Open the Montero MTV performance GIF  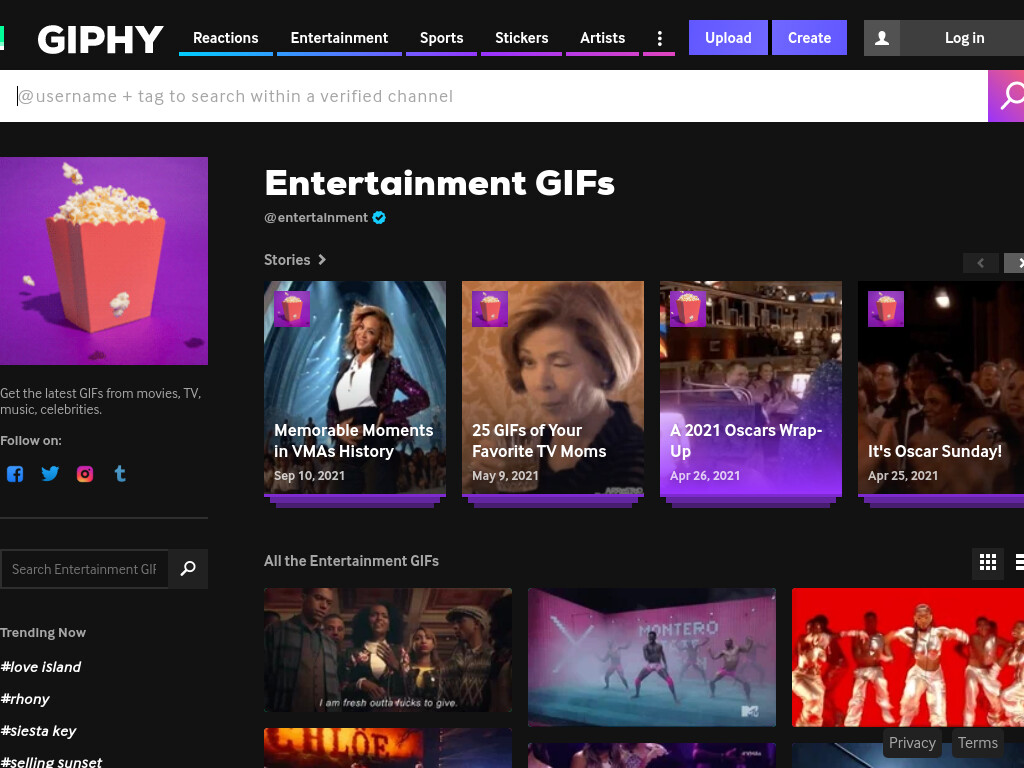click(652, 657)
